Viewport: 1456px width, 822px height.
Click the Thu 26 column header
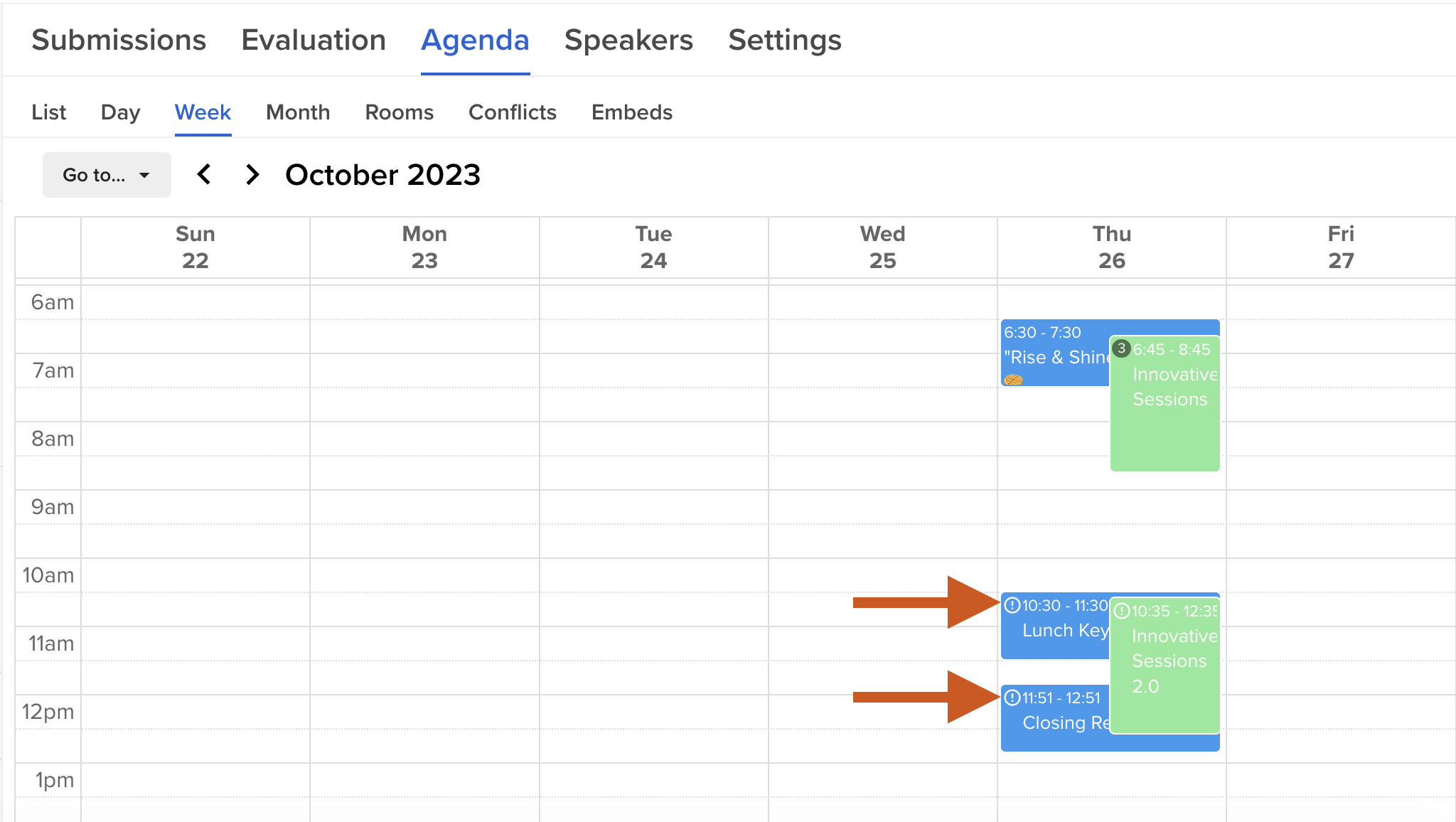(x=1112, y=247)
